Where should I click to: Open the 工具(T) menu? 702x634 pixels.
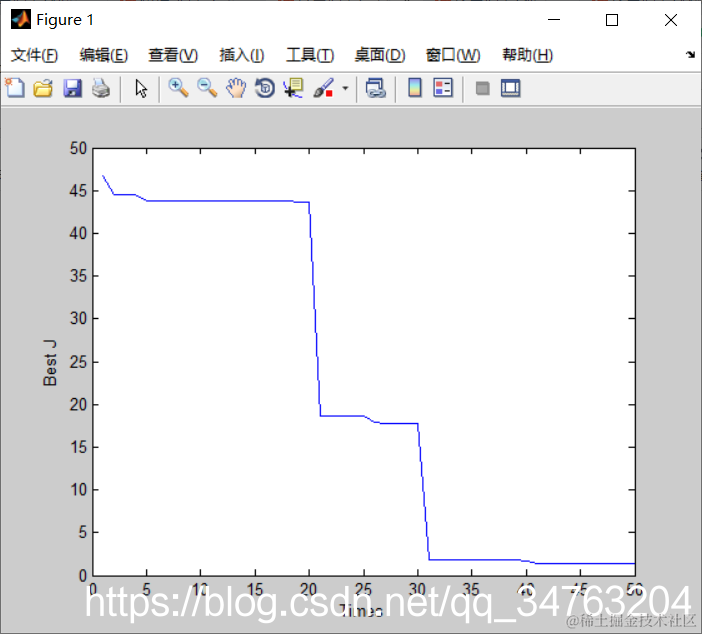[x=310, y=55]
